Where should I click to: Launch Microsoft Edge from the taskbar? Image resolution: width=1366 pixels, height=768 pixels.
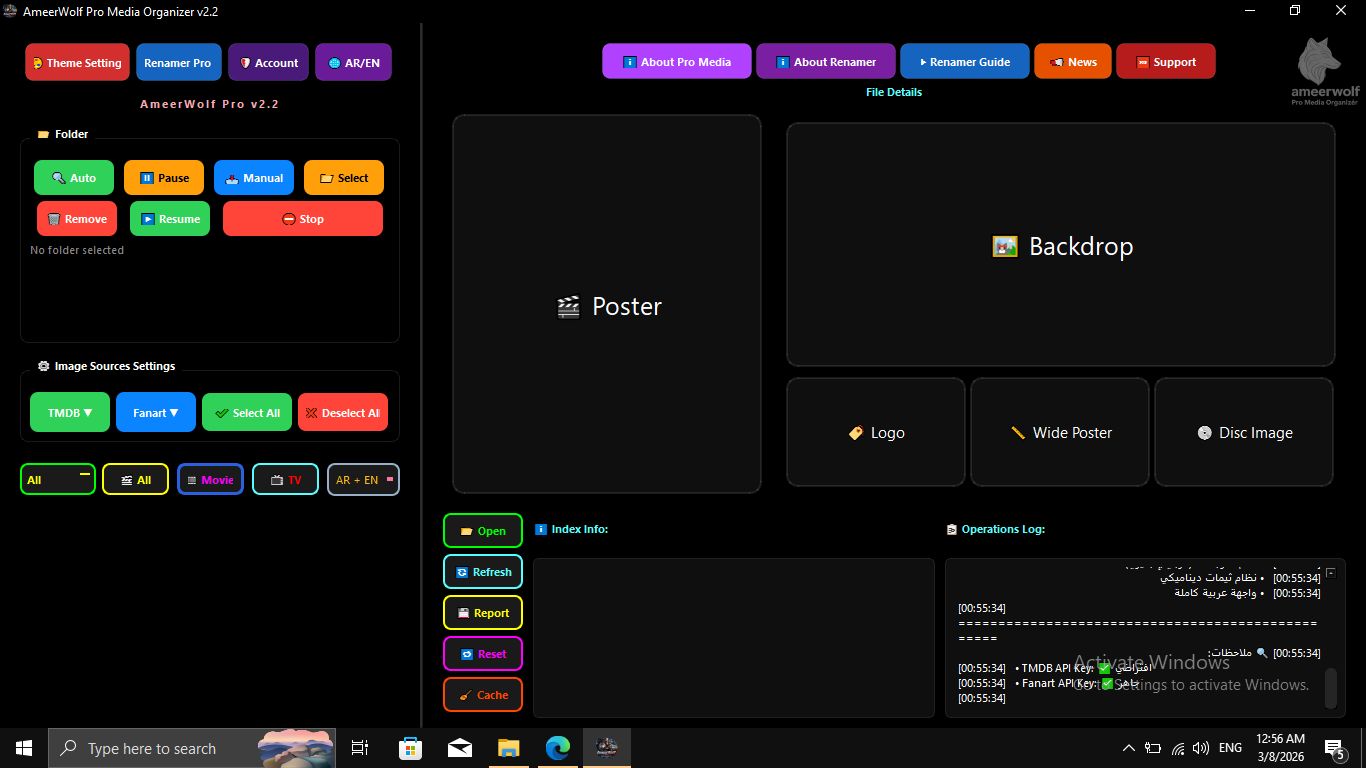coord(558,748)
